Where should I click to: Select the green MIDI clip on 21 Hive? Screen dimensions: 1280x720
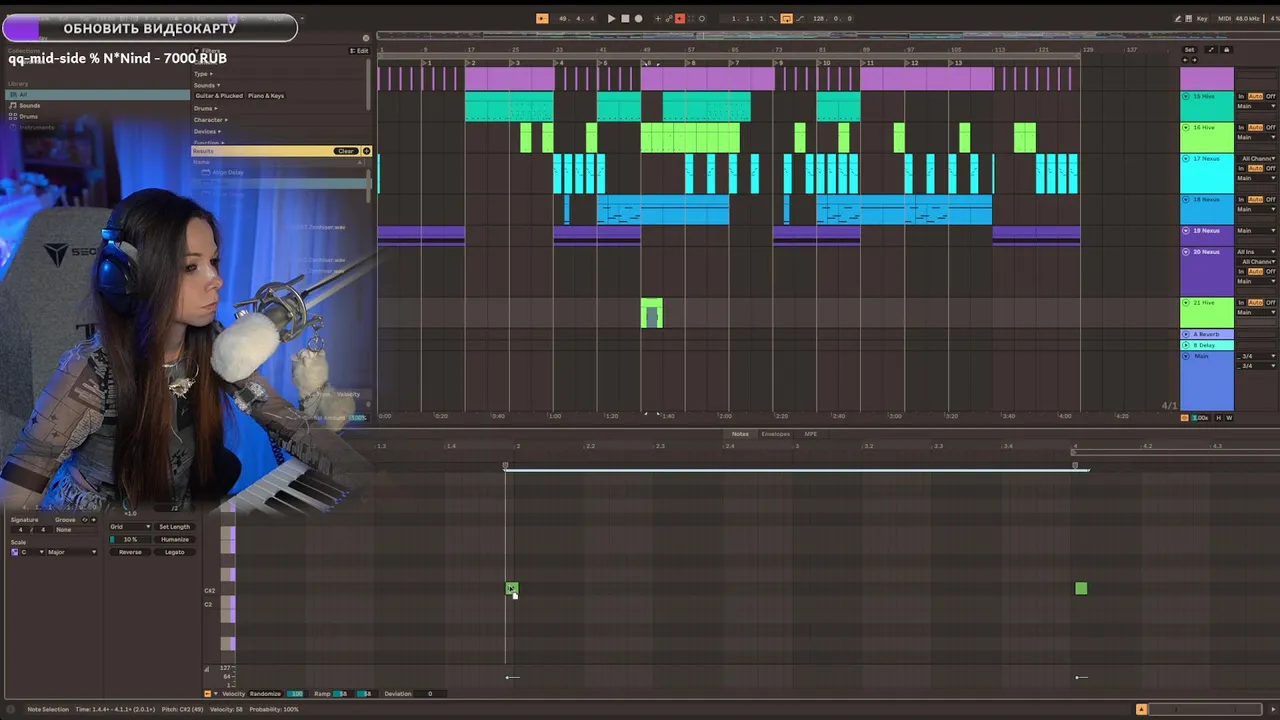(x=651, y=313)
